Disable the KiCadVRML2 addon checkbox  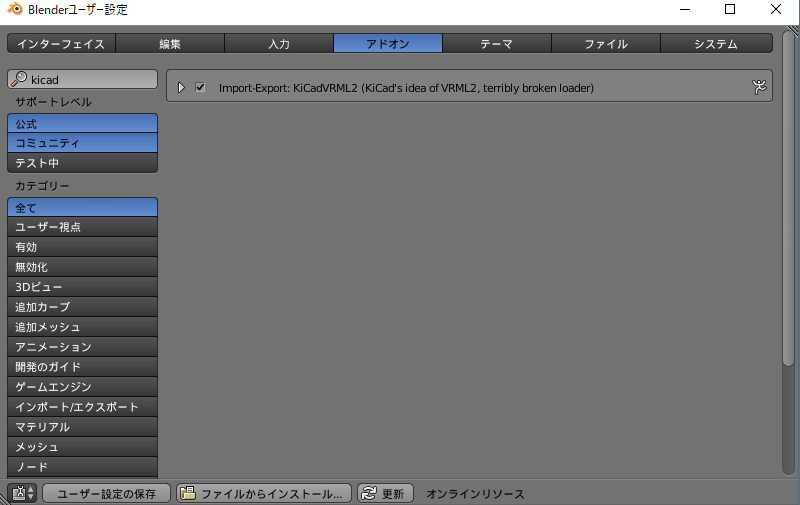(x=200, y=87)
